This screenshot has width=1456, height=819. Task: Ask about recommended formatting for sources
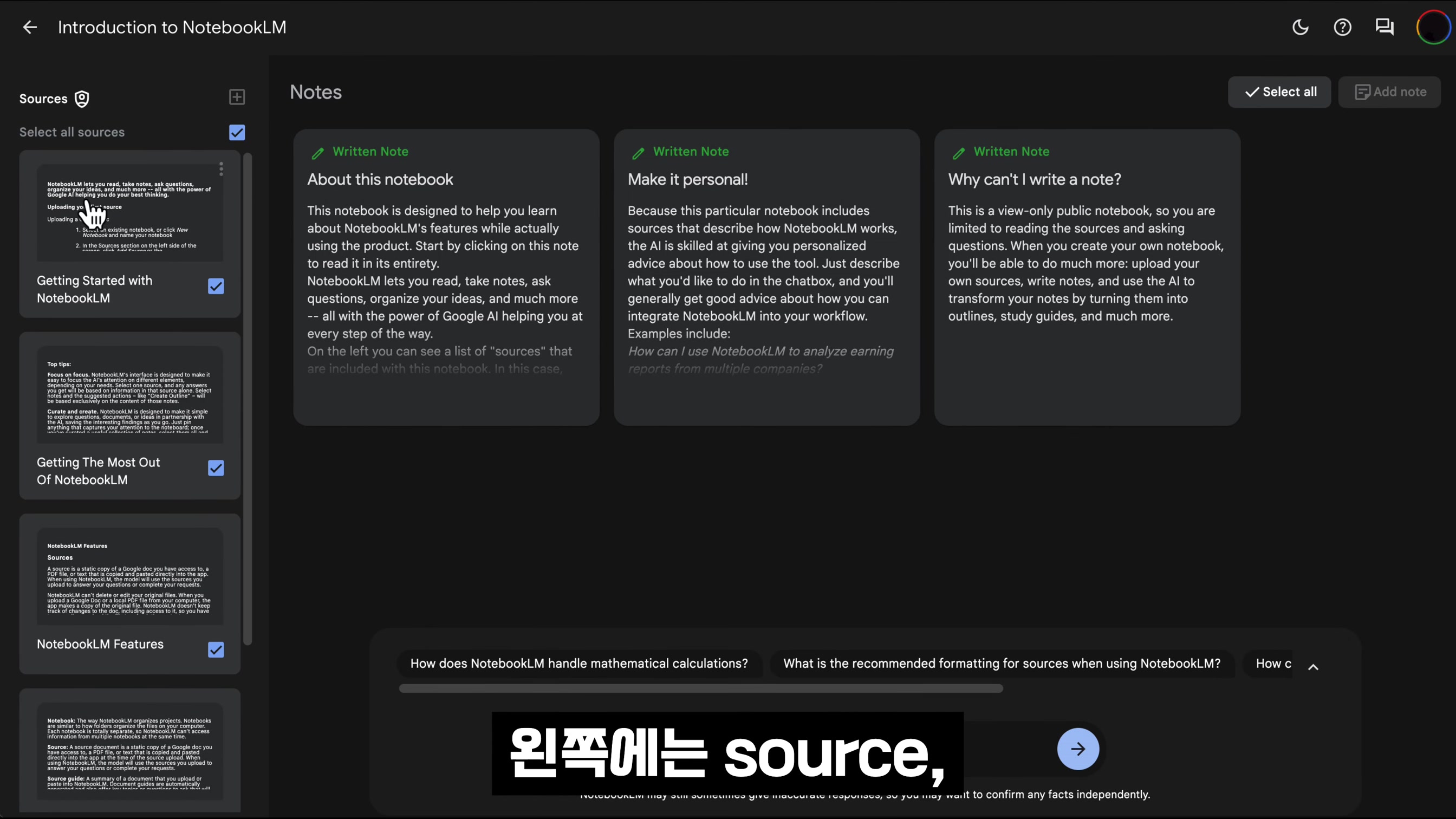click(x=1002, y=664)
